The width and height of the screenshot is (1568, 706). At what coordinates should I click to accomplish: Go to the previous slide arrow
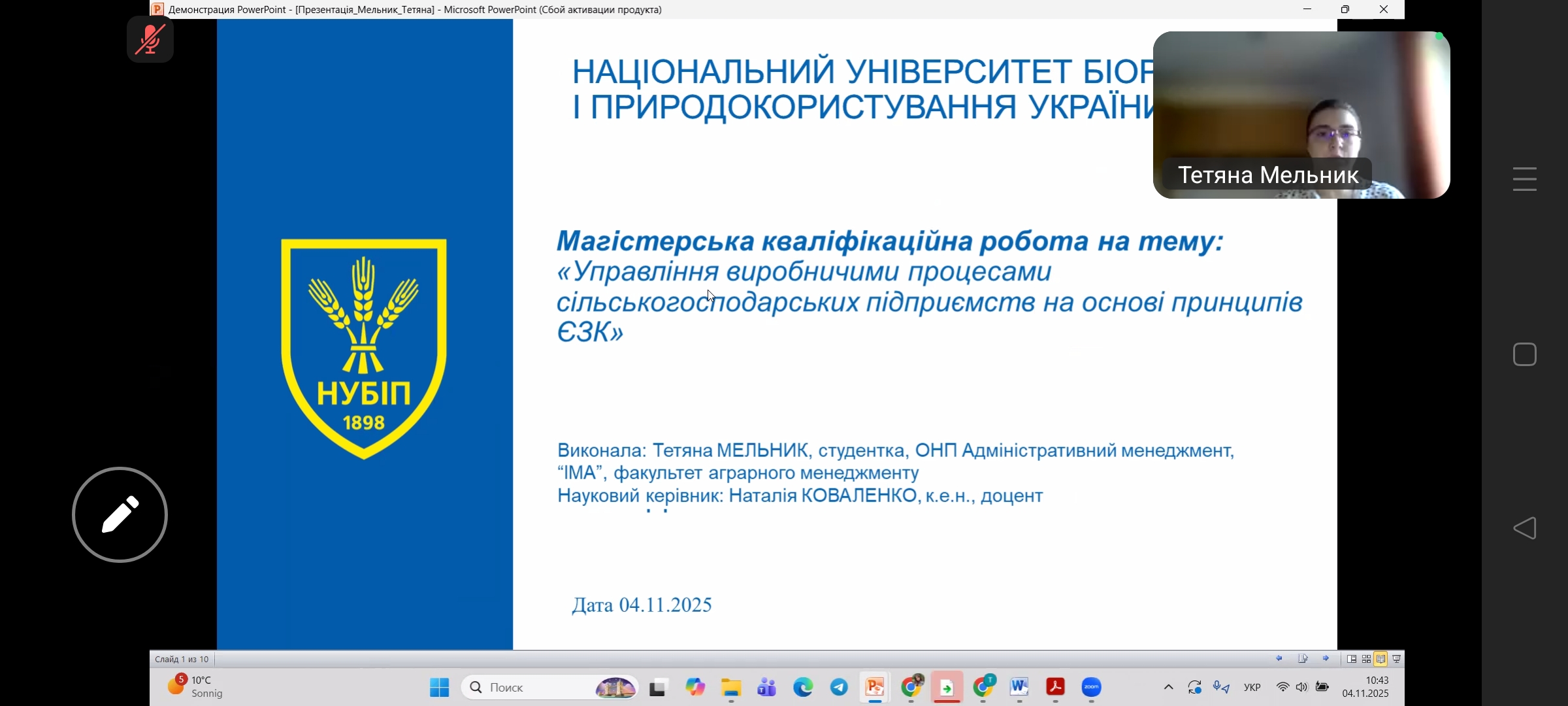click(1279, 658)
